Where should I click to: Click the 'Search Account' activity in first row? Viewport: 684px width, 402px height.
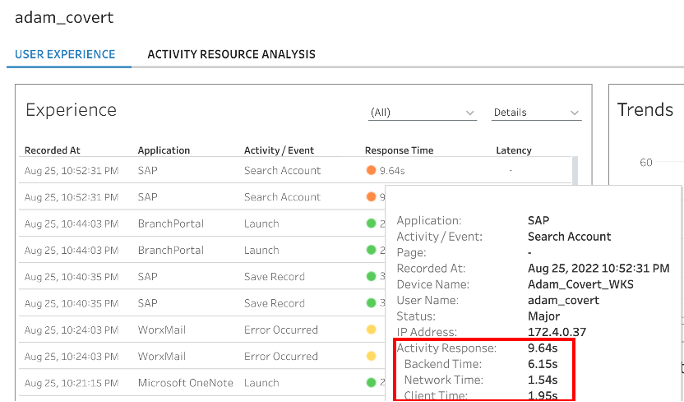(282, 170)
